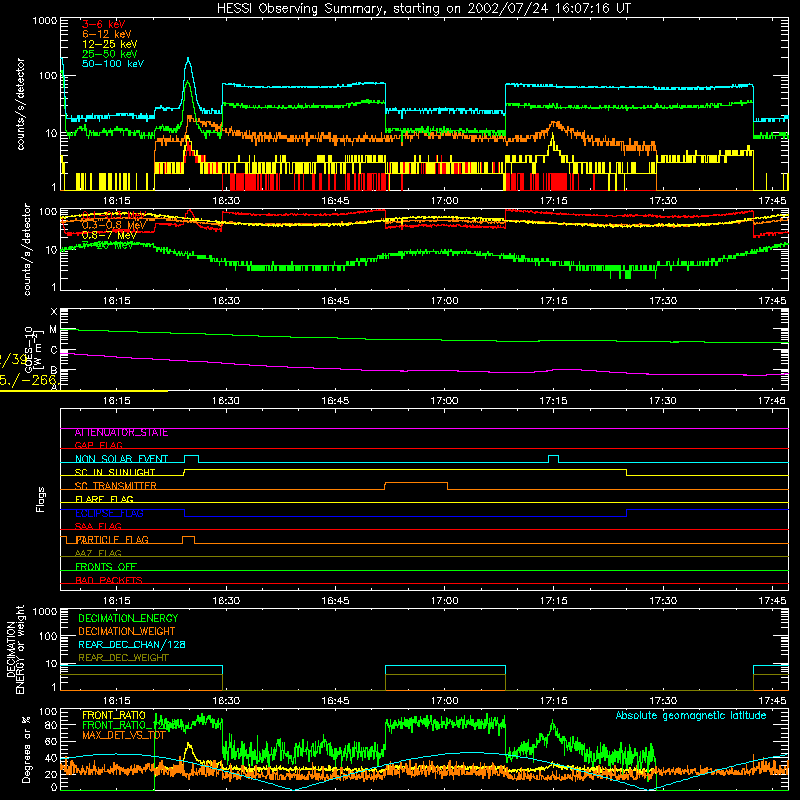Click the NON_SOLAR_EVENT flag label
800x800 pixels.
(121, 459)
